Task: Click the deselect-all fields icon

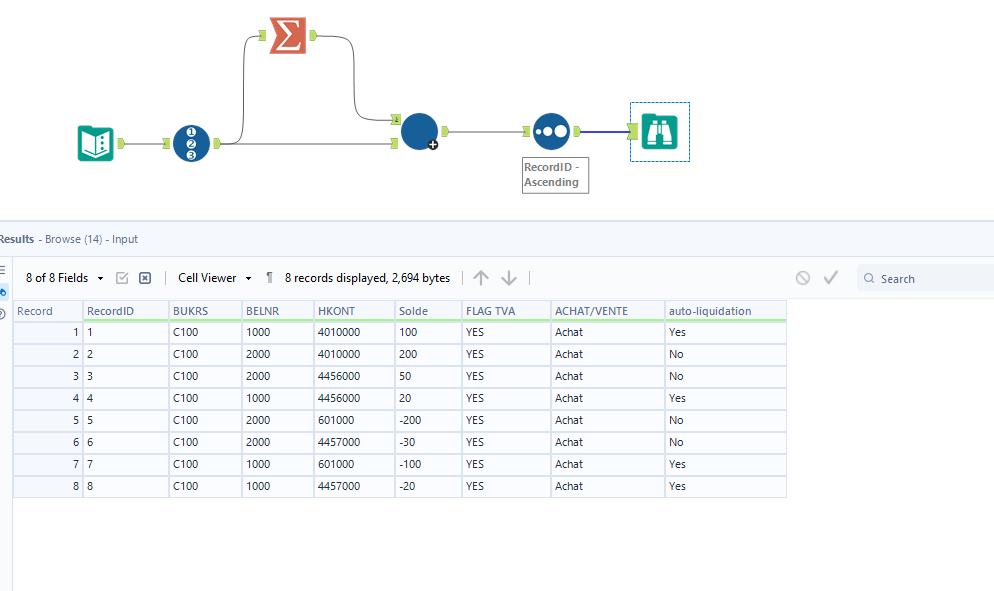Action: tap(144, 278)
